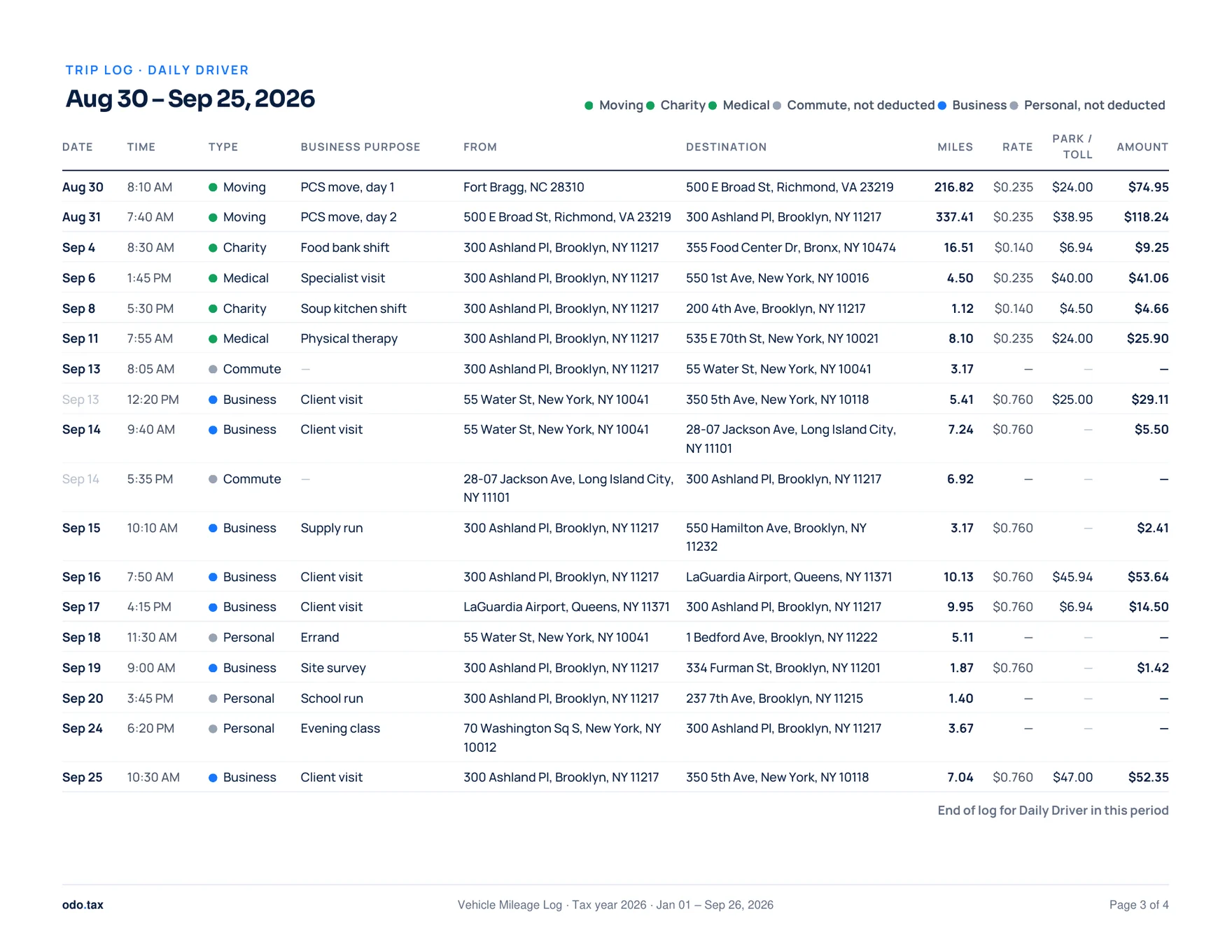Click the 'TRIP LOG · DAILY DRIVER' heading
Screen dimensions: 1232x952
pos(157,70)
